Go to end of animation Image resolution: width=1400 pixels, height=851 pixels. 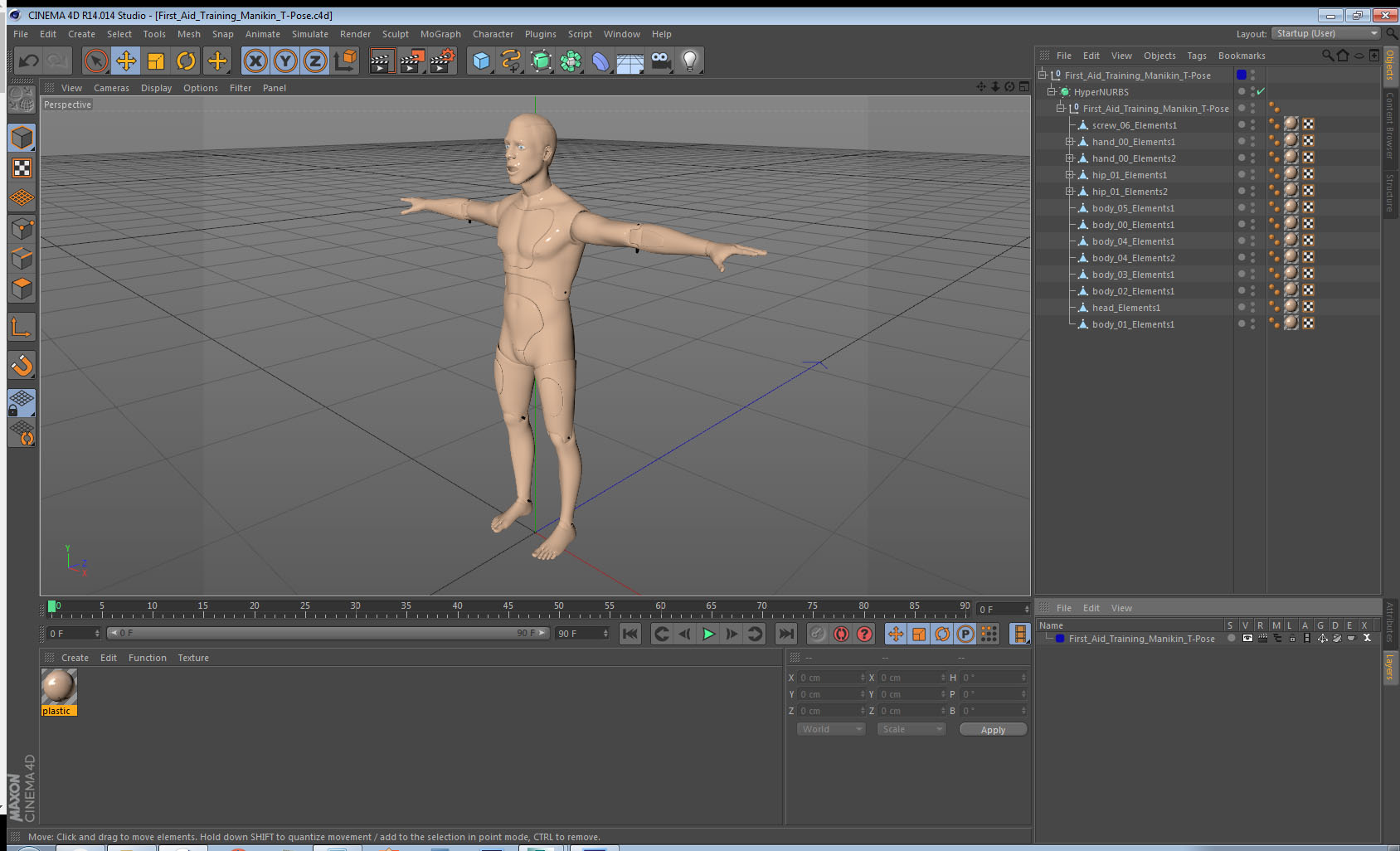tap(785, 634)
